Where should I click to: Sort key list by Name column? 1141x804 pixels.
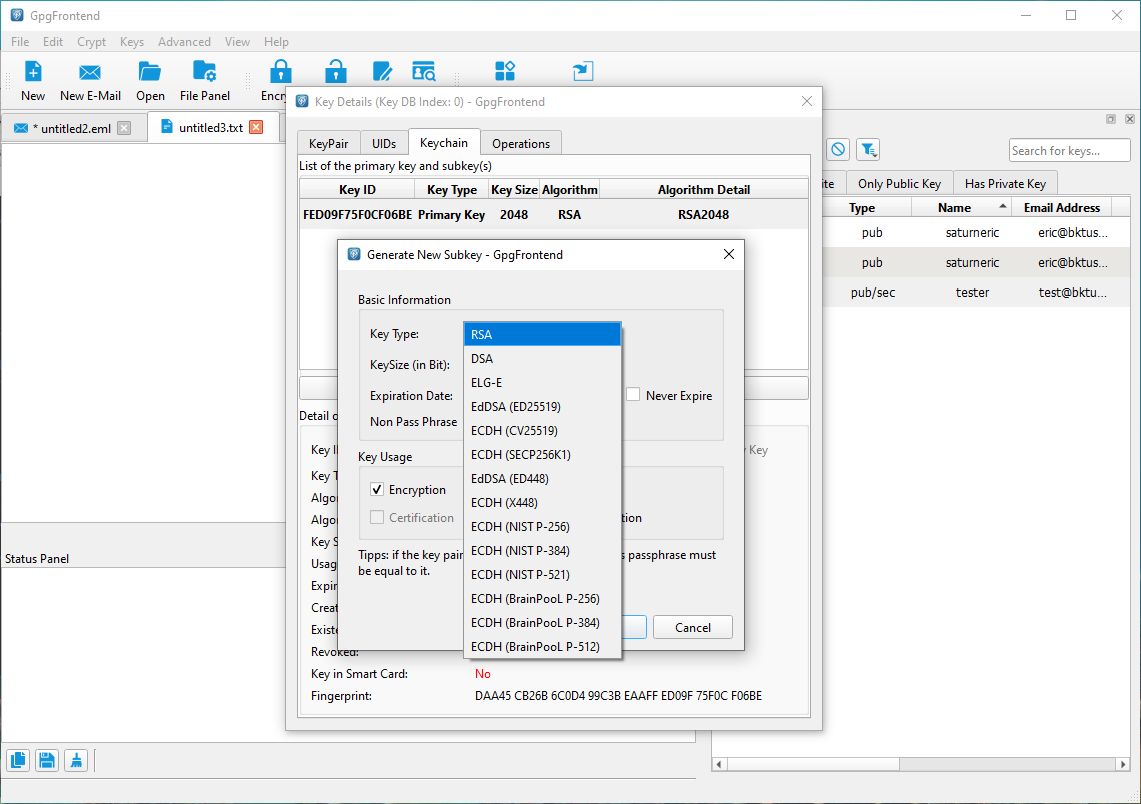[962, 207]
